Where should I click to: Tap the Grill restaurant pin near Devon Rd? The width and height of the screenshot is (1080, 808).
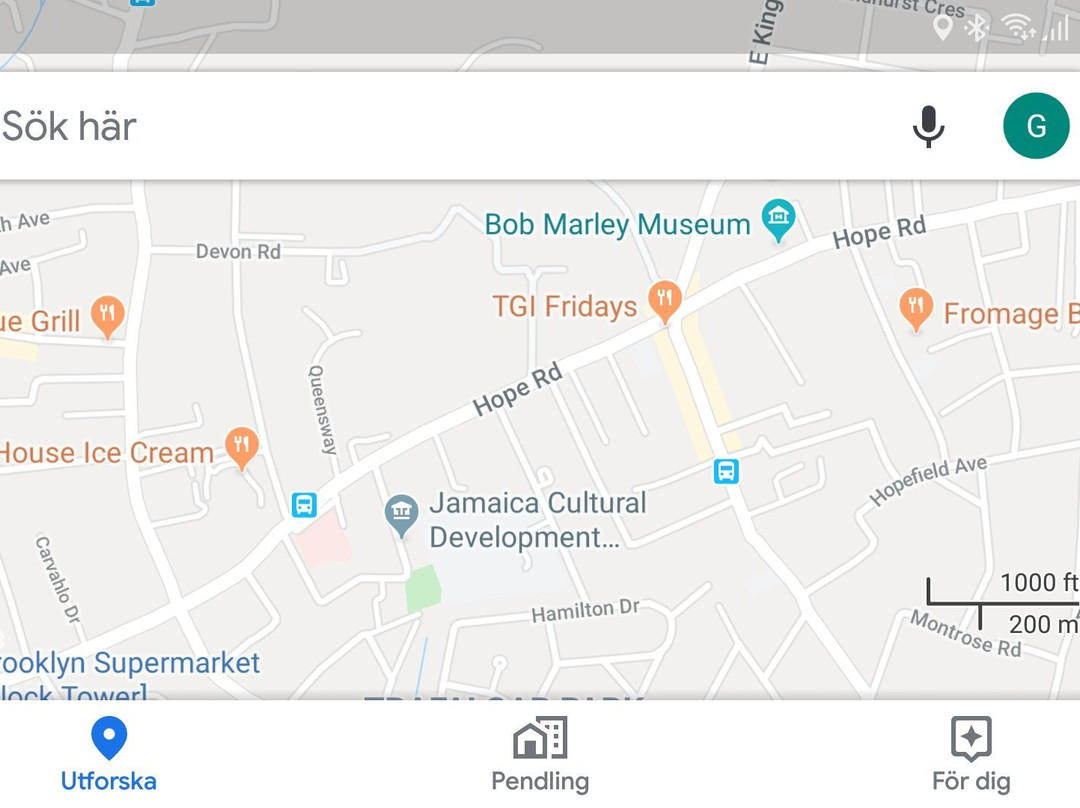(x=107, y=317)
